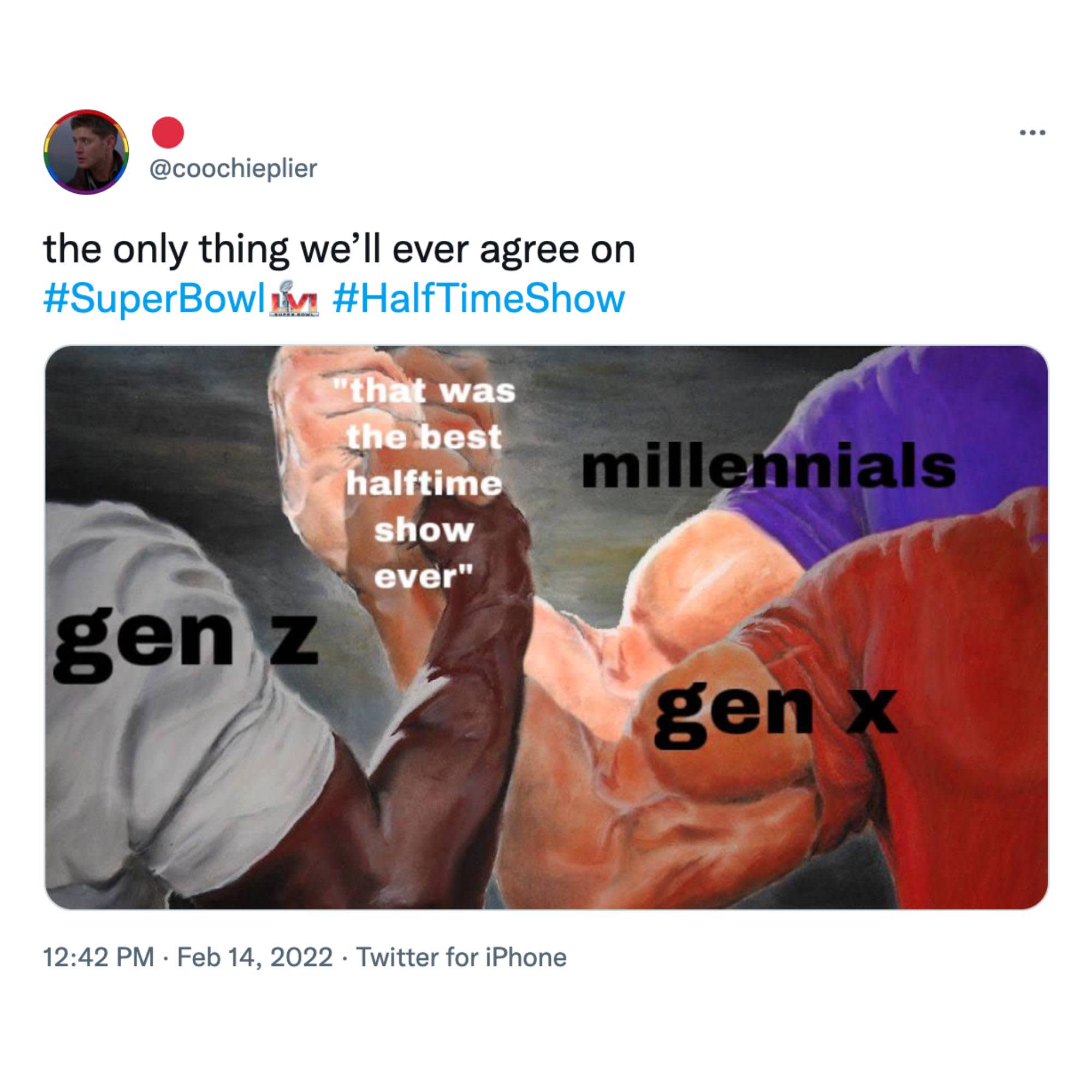The image size is (1092, 1092).
Task: Open the Twitter for iPhone source link
Action: [x=461, y=957]
